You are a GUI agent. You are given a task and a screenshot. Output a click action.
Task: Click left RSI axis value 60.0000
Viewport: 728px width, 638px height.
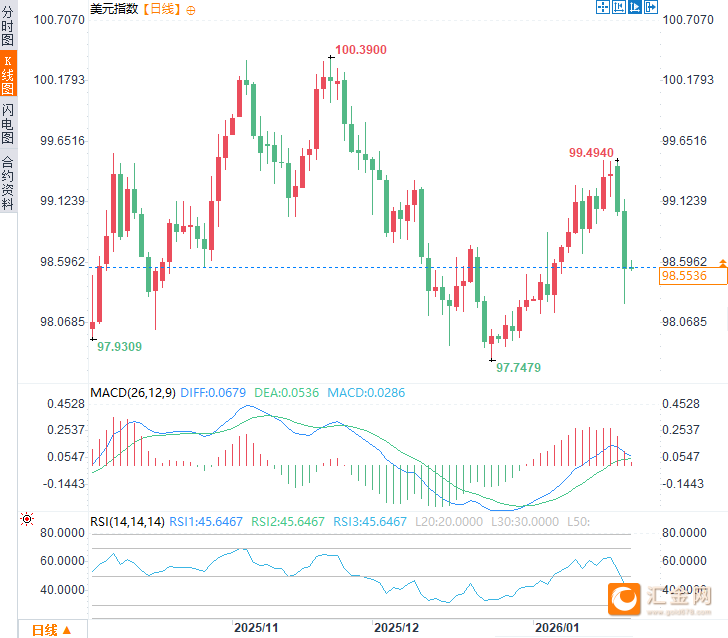[62, 561]
